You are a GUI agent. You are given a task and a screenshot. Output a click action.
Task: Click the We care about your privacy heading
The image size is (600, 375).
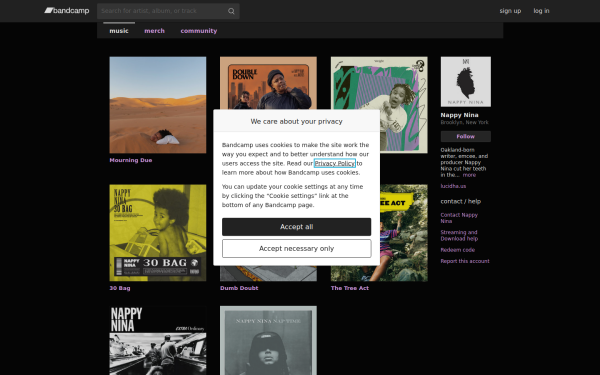coord(297,121)
